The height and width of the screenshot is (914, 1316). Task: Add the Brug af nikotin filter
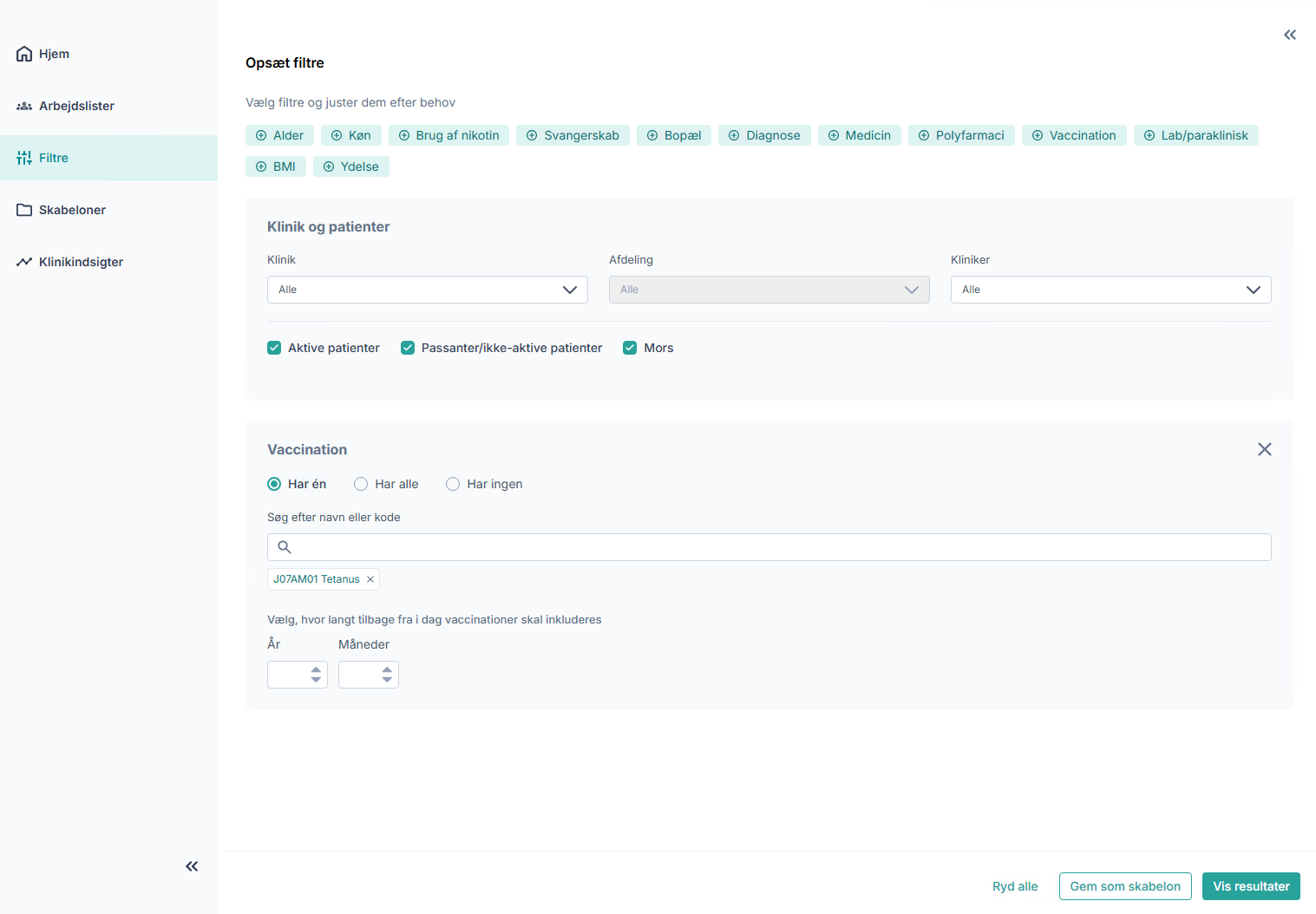[x=448, y=135]
